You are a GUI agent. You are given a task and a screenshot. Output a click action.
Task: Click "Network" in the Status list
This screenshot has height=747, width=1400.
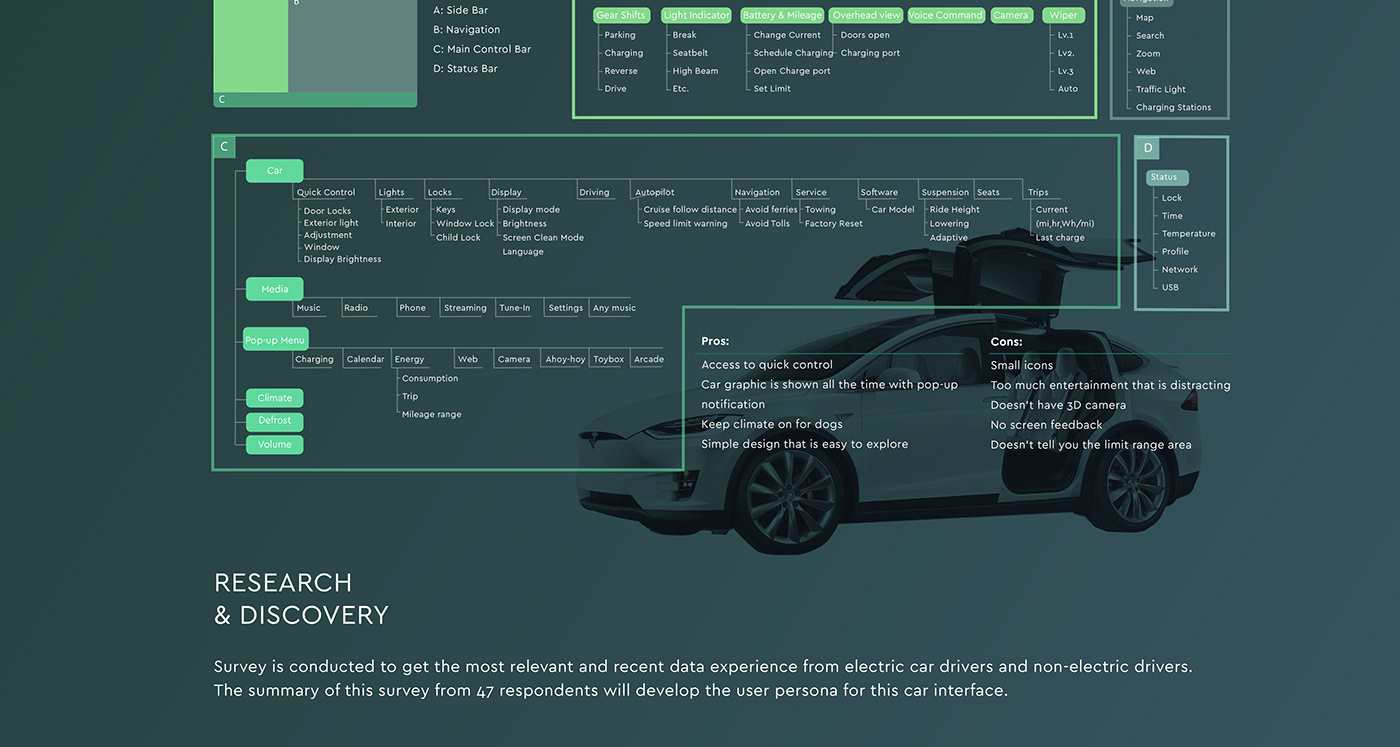[x=1180, y=270]
